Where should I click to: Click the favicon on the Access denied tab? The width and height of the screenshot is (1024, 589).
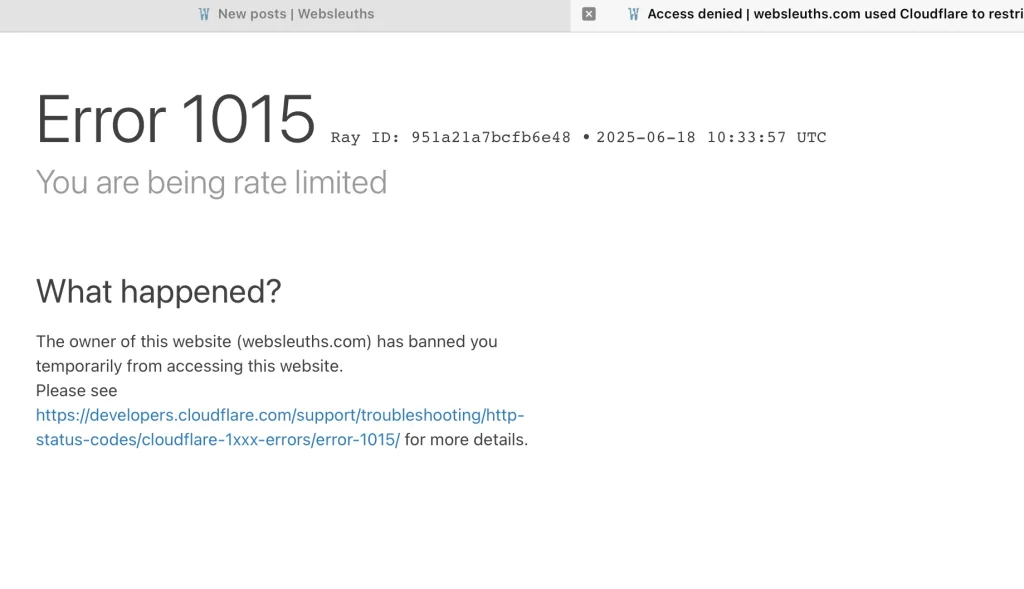633,14
